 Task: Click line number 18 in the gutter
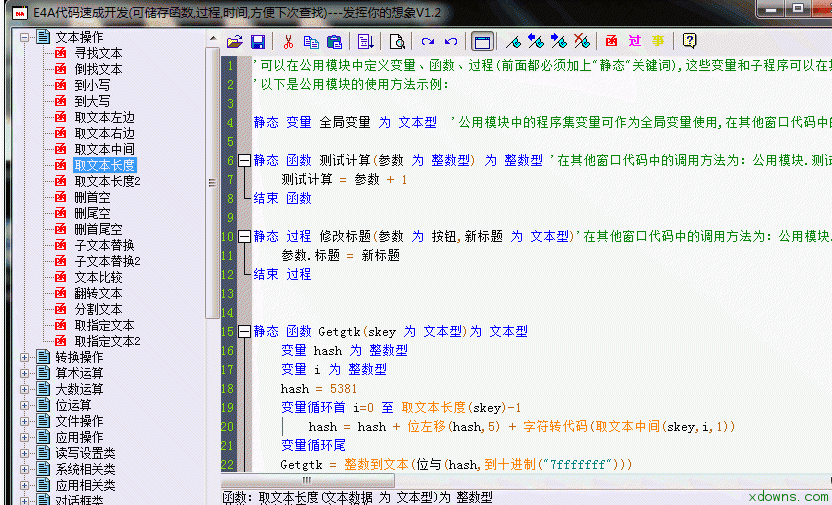[228, 388]
